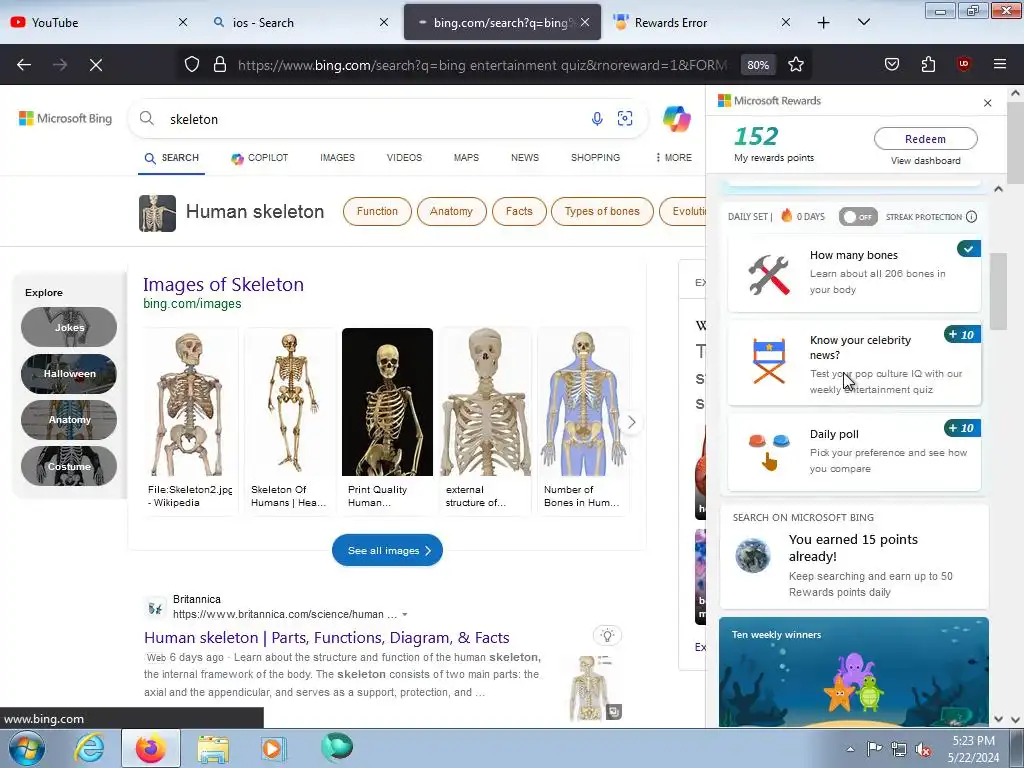The image size is (1024, 768).
Task: Open the NEWS search tab
Action: (525, 157)
